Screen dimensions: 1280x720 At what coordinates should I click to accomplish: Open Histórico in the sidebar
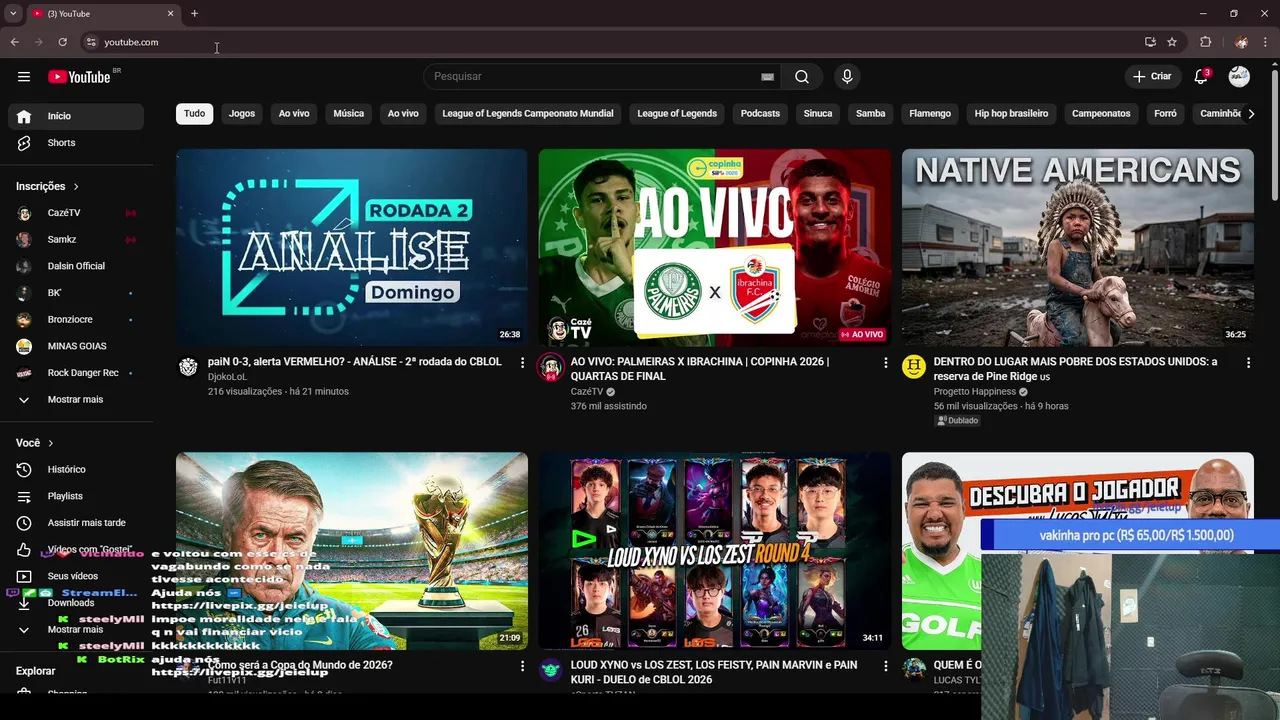76,469
